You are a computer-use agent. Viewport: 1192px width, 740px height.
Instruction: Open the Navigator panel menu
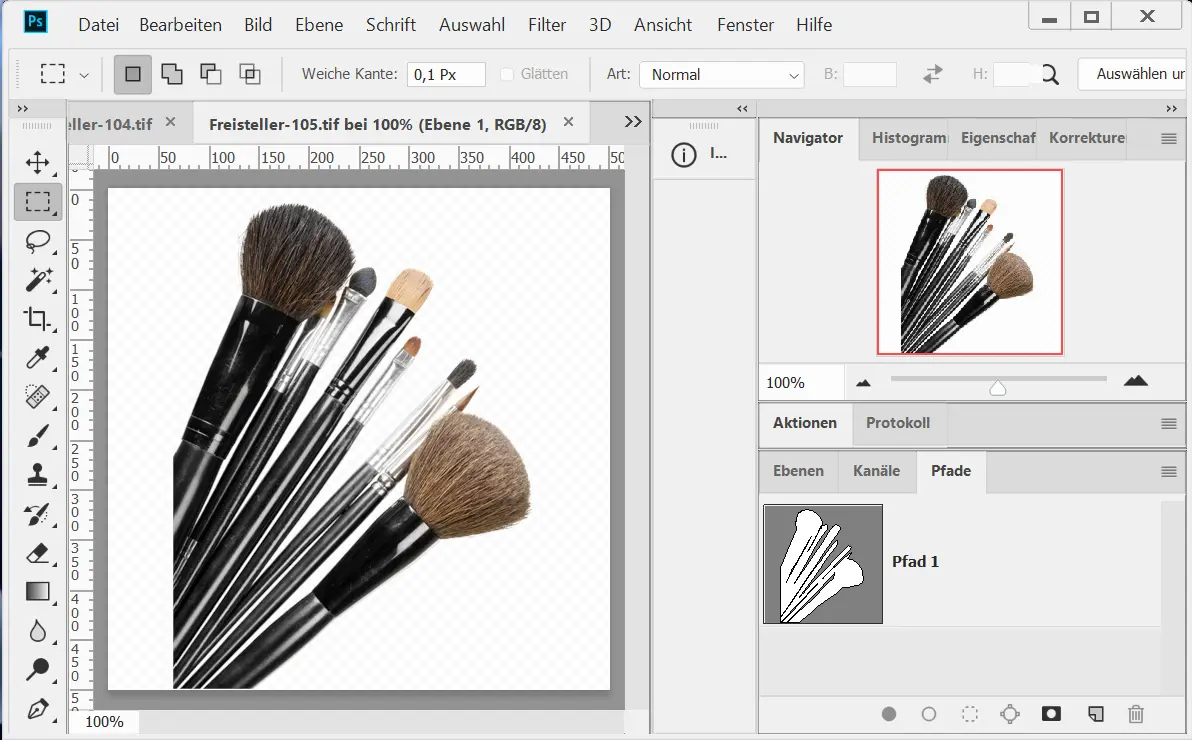point(1168,139)
